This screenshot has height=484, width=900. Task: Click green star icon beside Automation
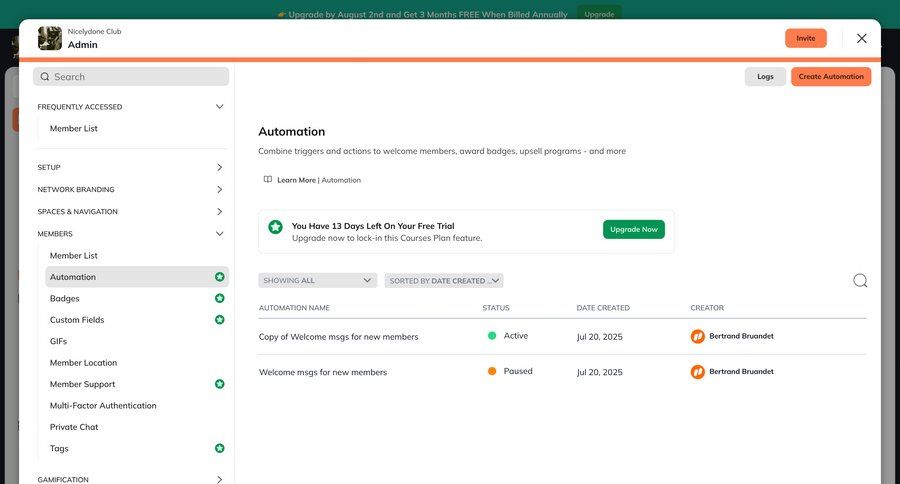219,277
